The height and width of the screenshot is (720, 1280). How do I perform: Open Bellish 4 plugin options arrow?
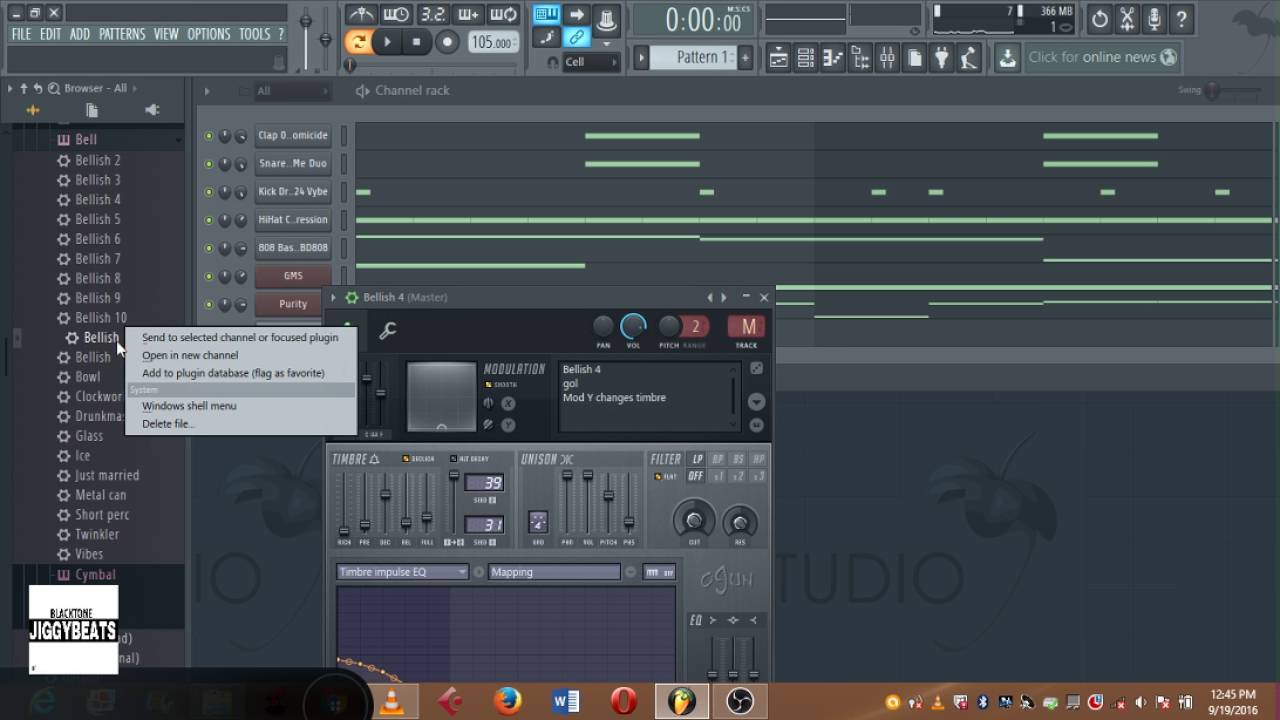tap(334, 297)
